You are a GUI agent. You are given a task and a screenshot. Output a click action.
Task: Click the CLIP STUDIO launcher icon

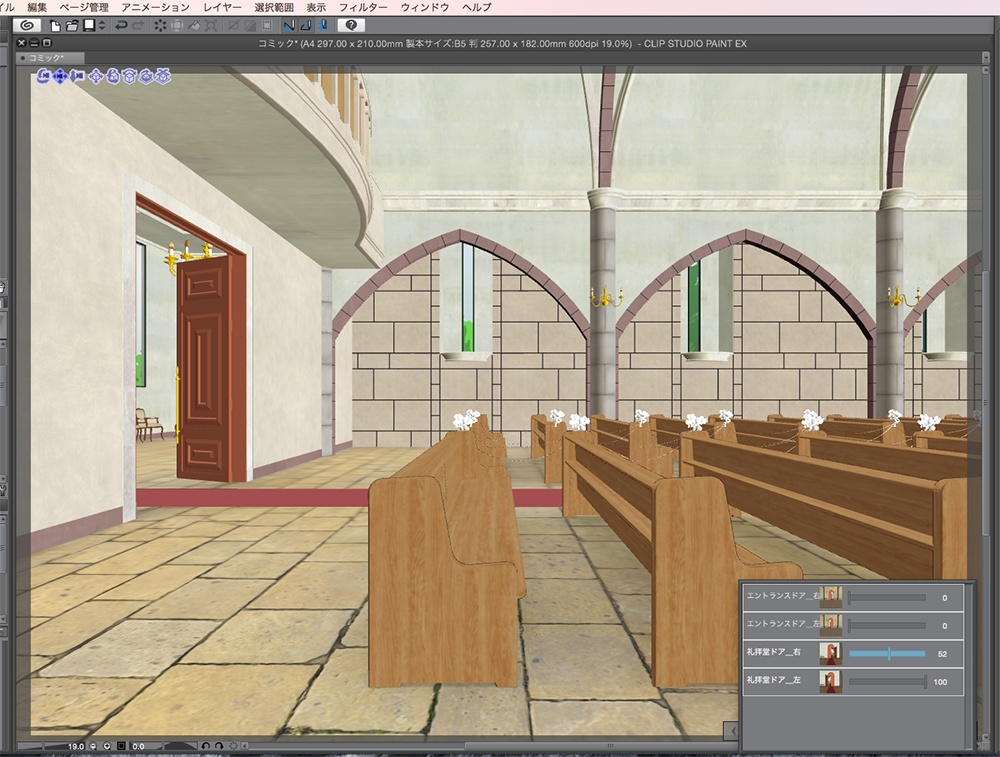[x=26, y=25]
